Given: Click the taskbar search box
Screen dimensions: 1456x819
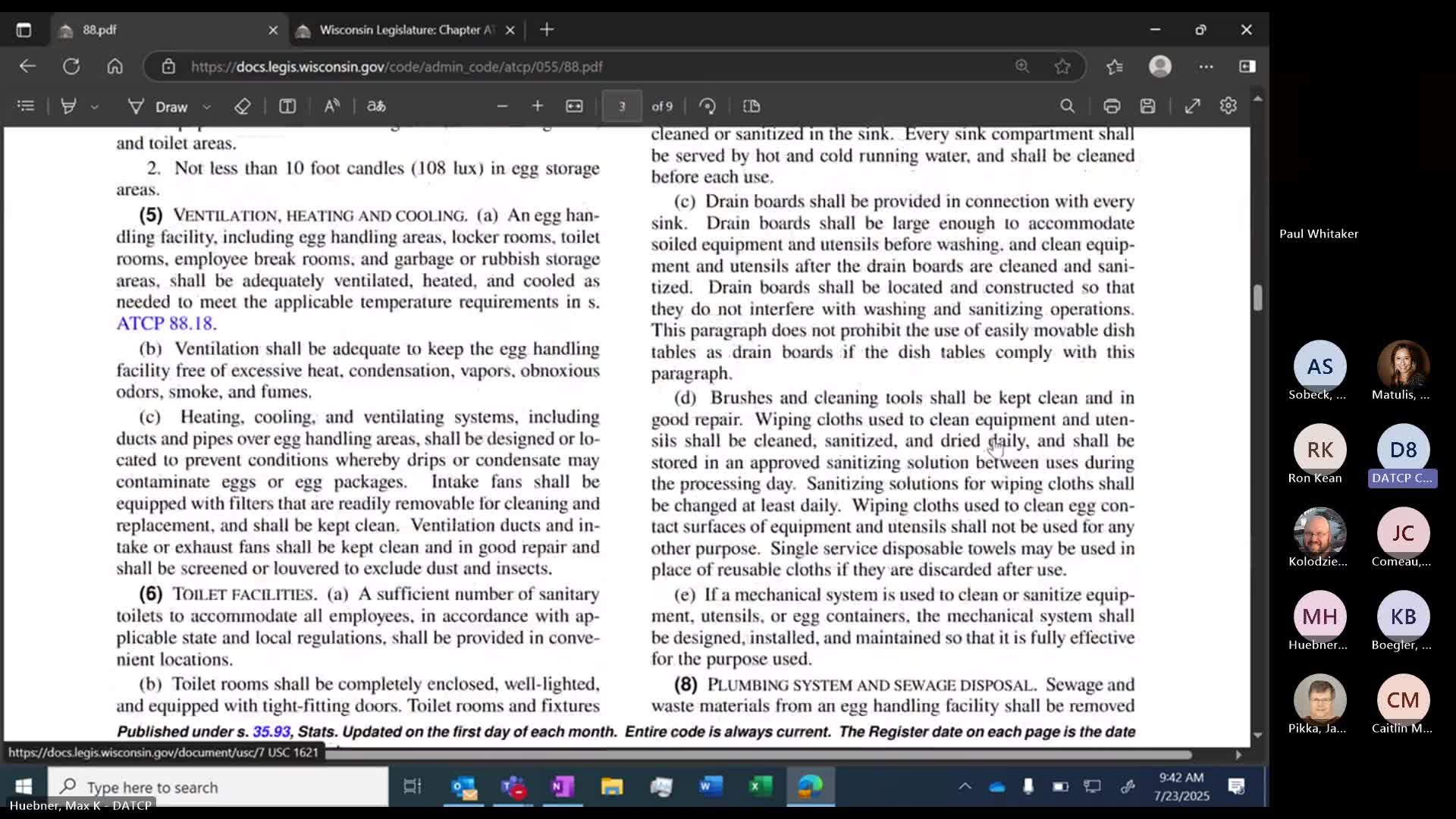Looking at the screenshot, I should pyautogui.click(x=218, y=787).
